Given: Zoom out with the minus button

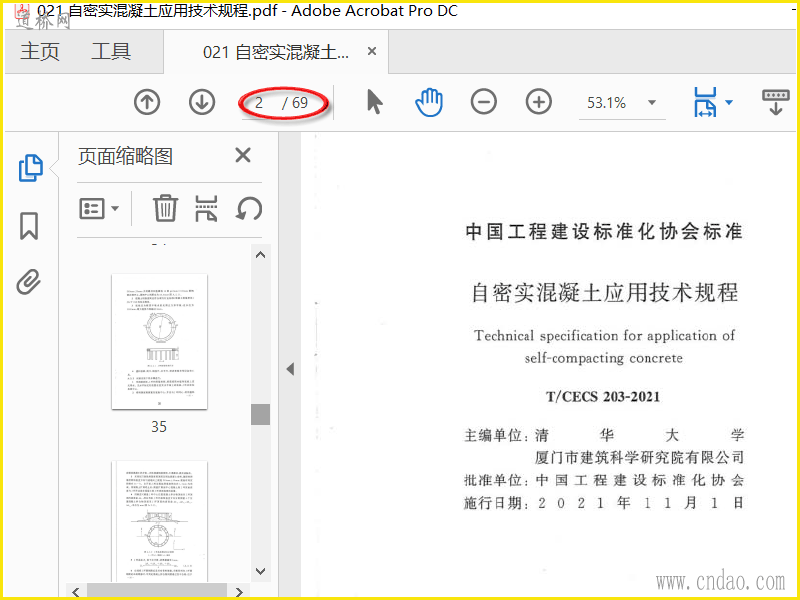Looking at the screenshot, I should point(484,102).
